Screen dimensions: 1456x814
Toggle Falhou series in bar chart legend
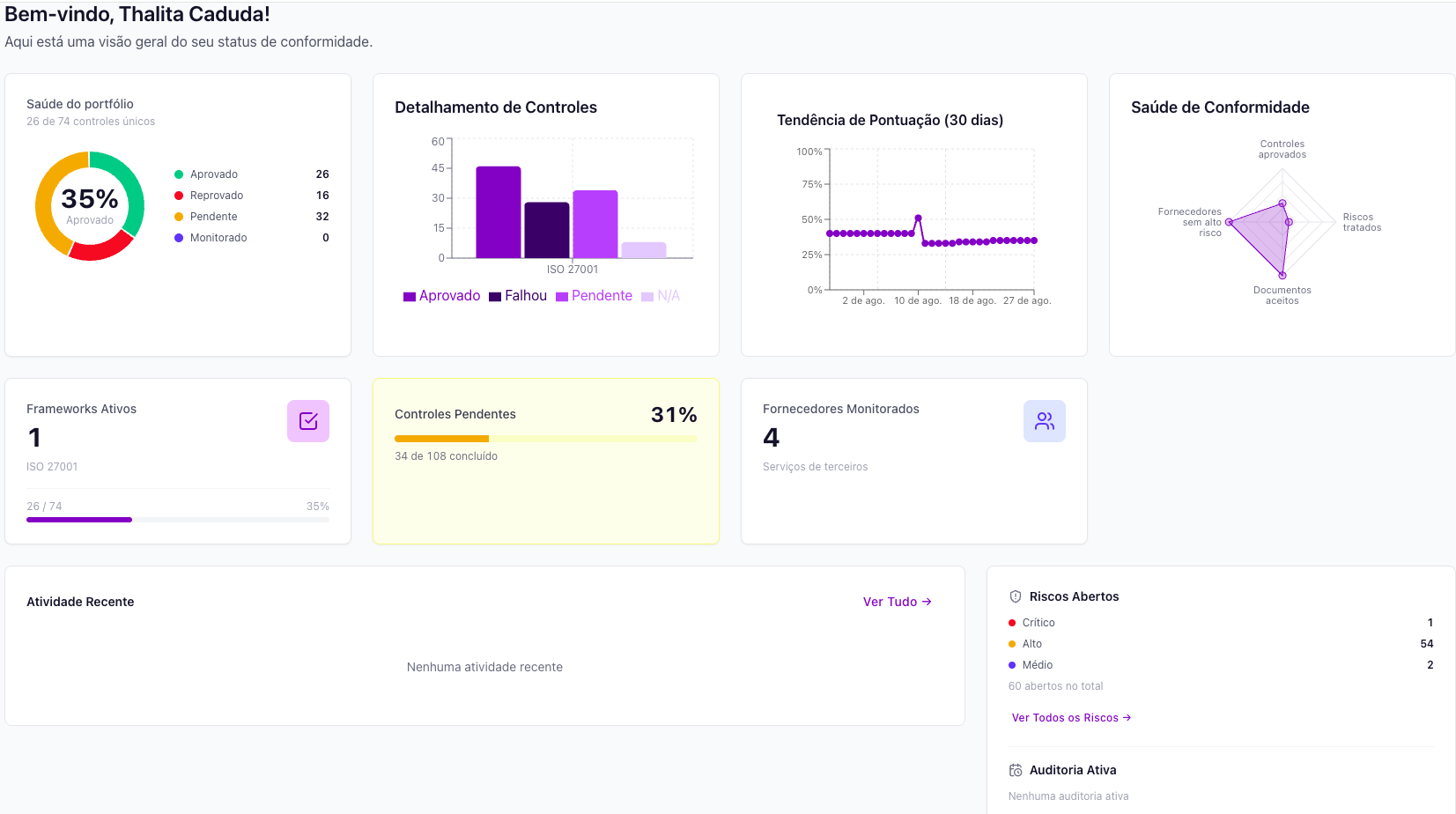[x=518, y=296]
